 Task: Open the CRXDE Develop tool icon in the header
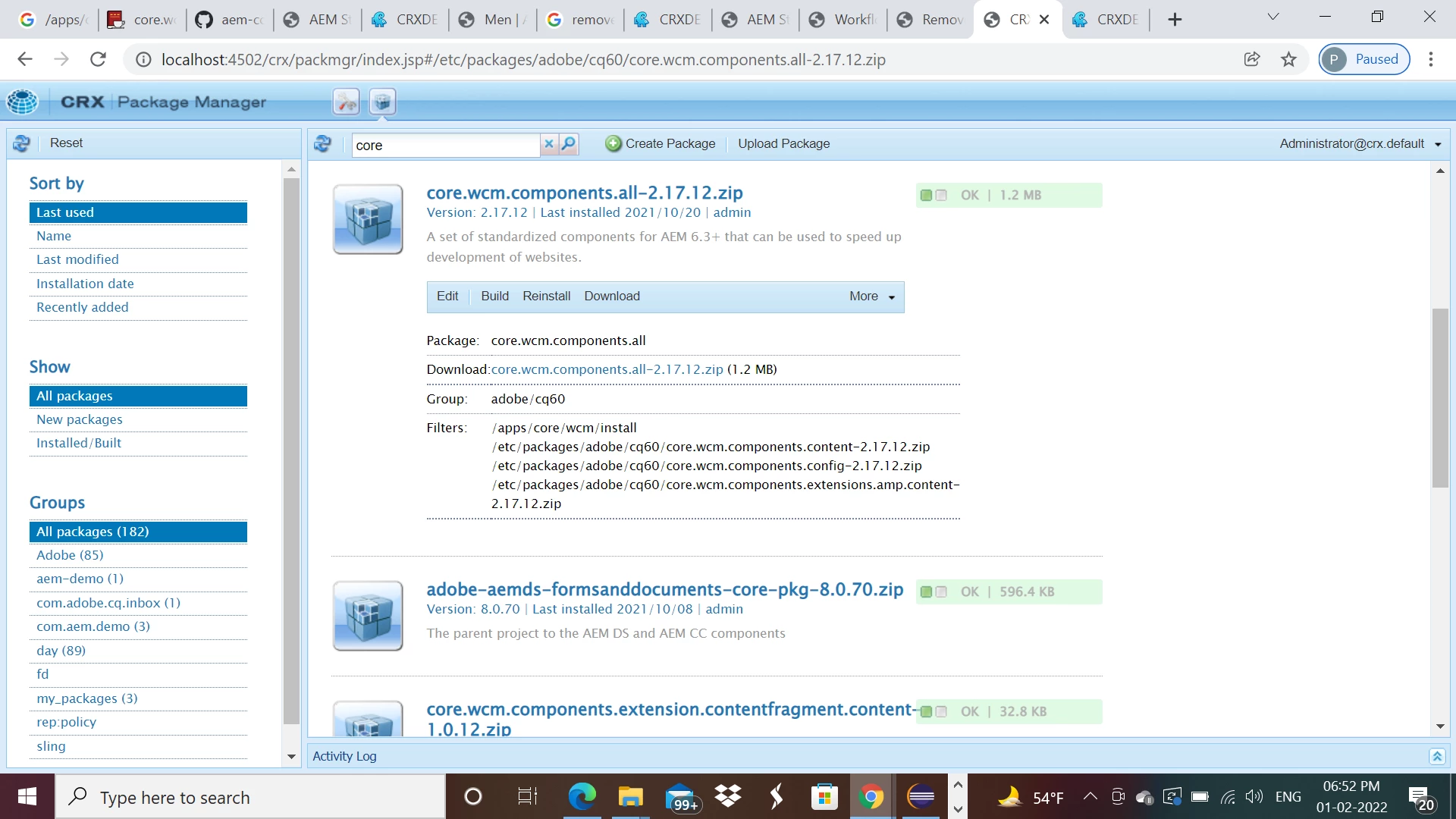347,102
